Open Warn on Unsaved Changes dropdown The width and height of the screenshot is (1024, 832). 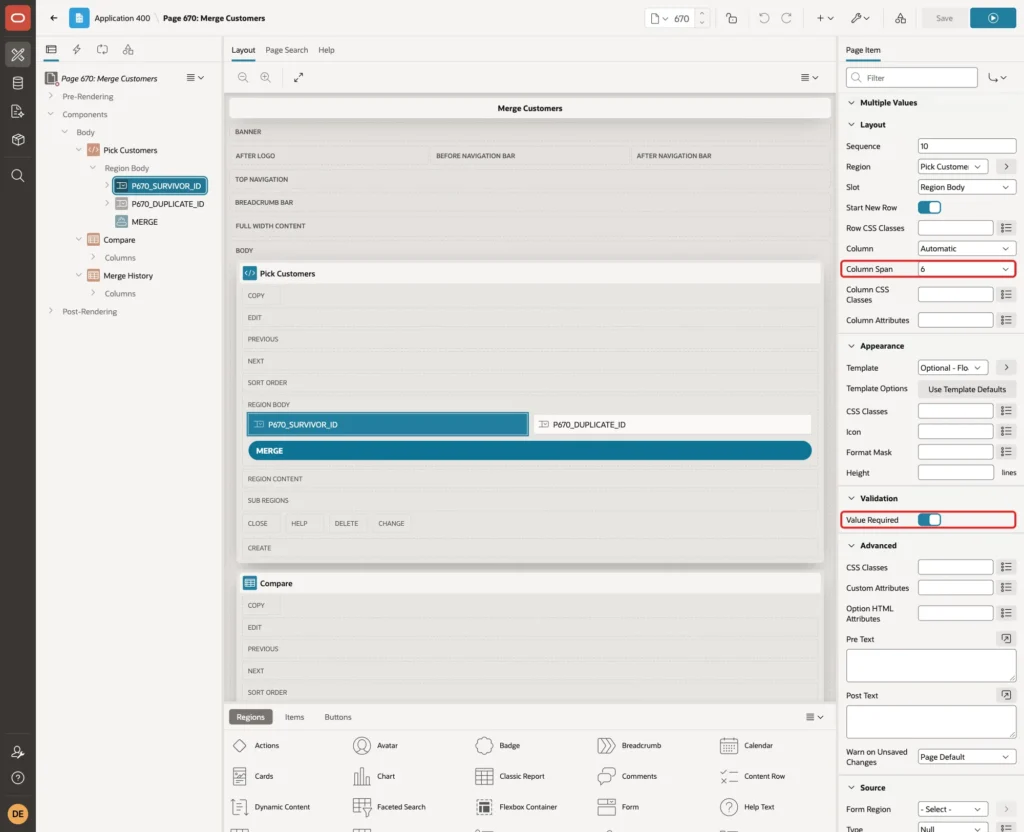point(967,757)
